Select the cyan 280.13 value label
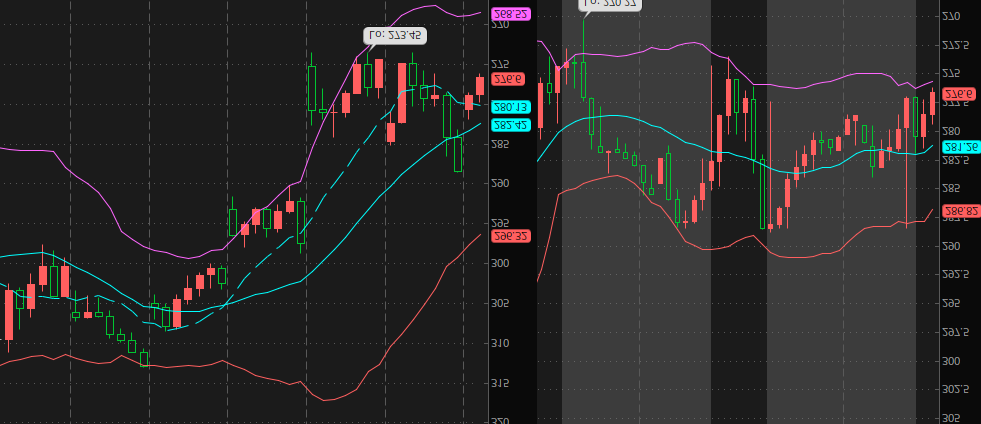 511,107
